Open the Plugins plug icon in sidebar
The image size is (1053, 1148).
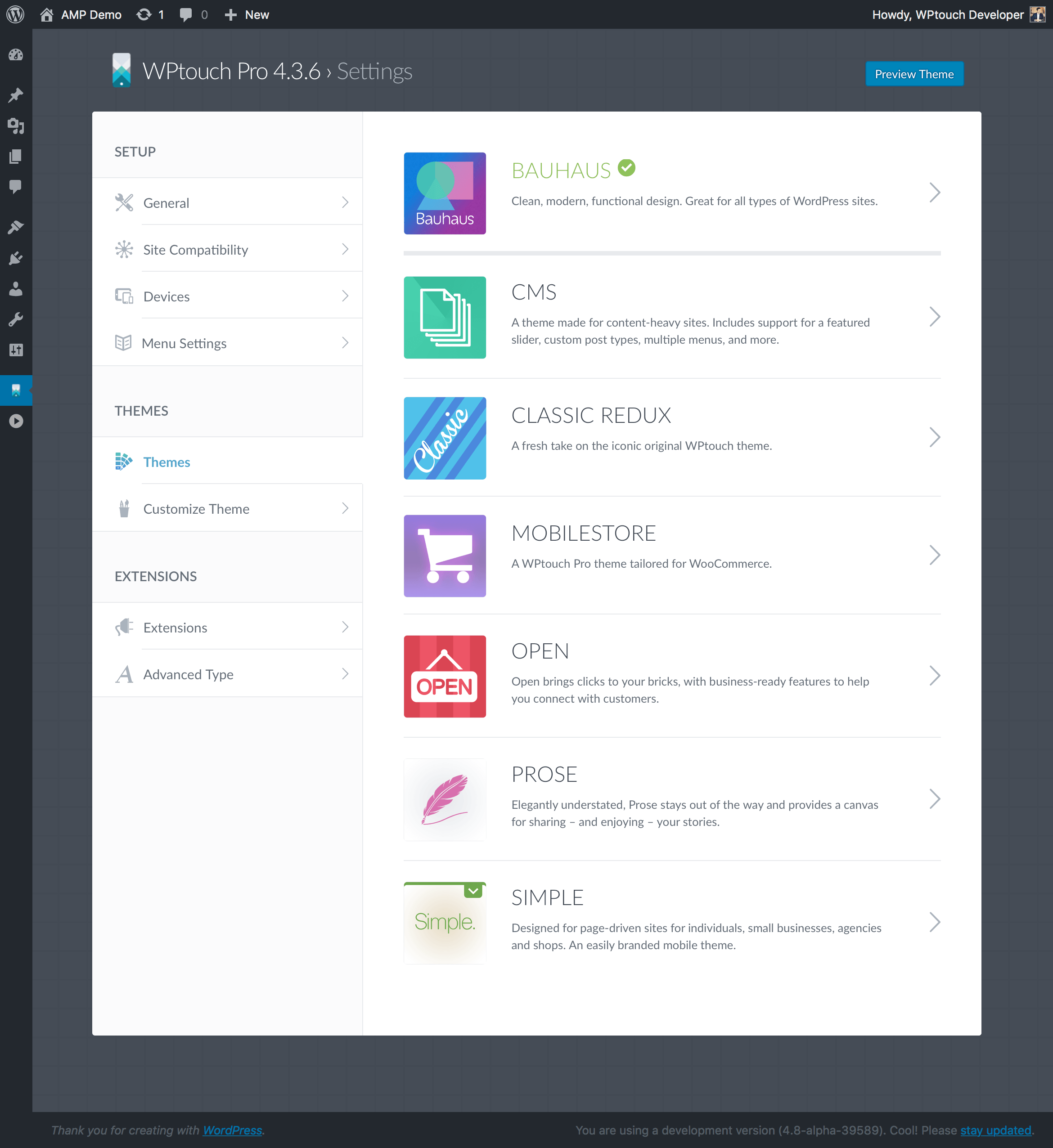16,258
